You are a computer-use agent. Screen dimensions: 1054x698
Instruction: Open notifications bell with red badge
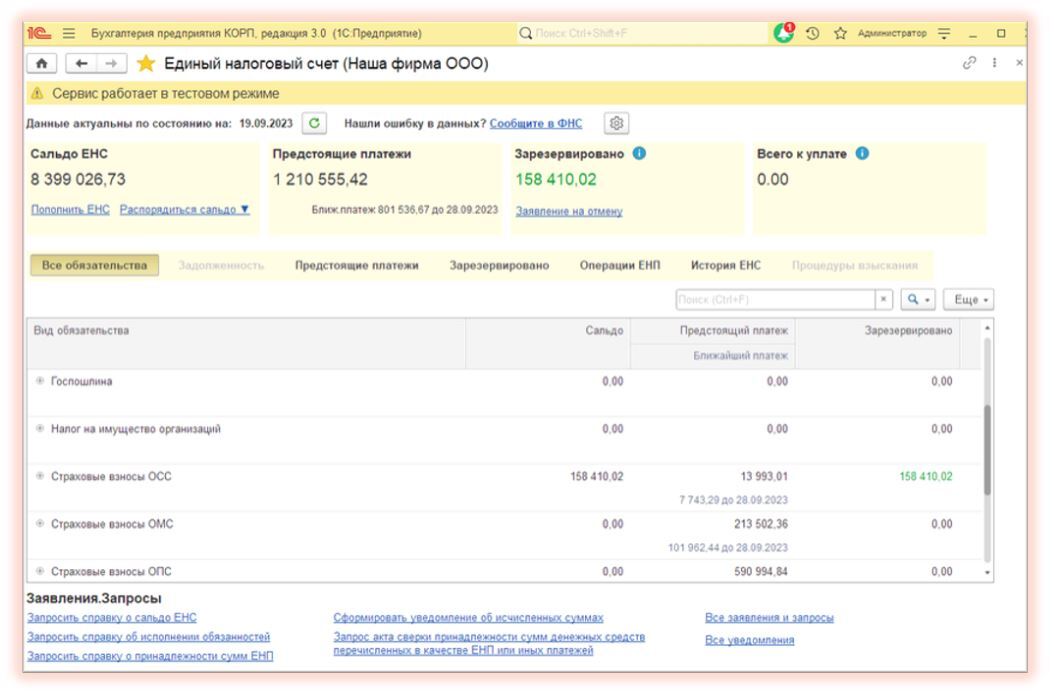pyautogui.click(x=784, y=32)
